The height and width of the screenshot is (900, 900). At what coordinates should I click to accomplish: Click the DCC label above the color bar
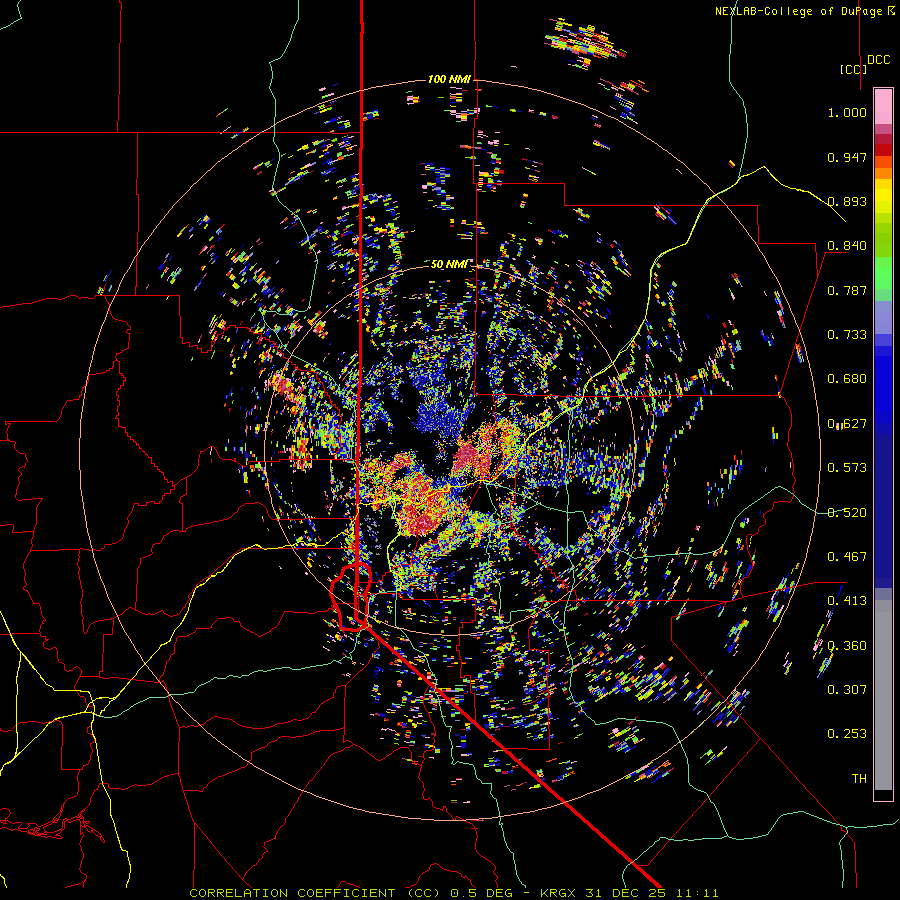click(878, 60)
